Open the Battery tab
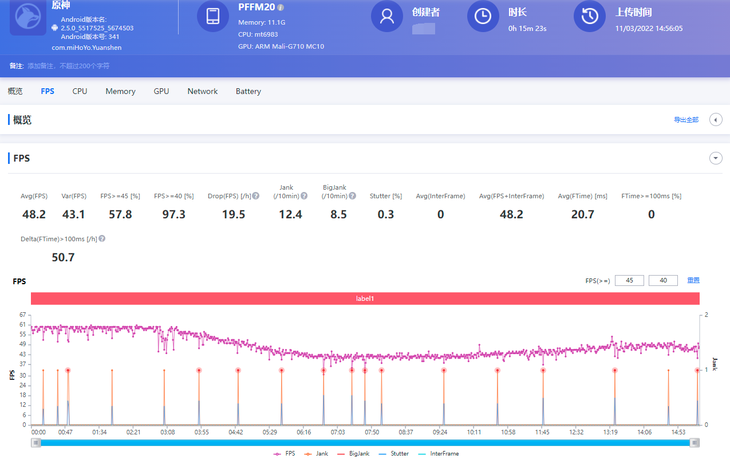Viewport: 730px width, 459px height. point(248,91)
